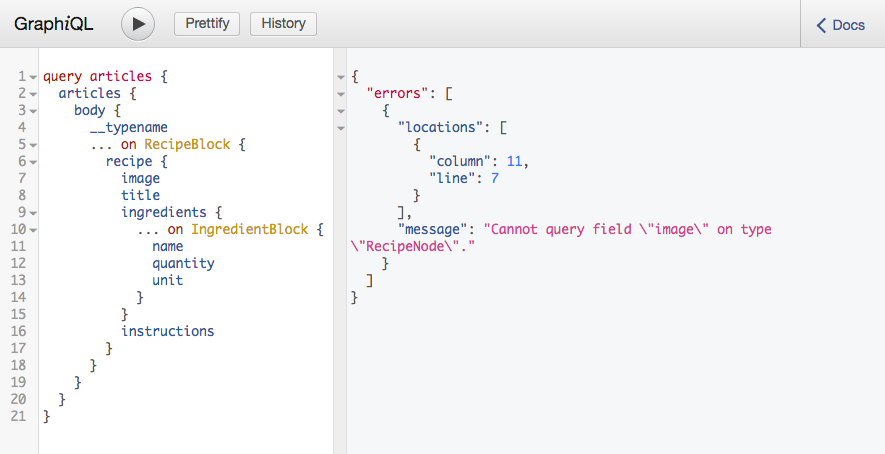Run the query with the play button

click(138, 24)
